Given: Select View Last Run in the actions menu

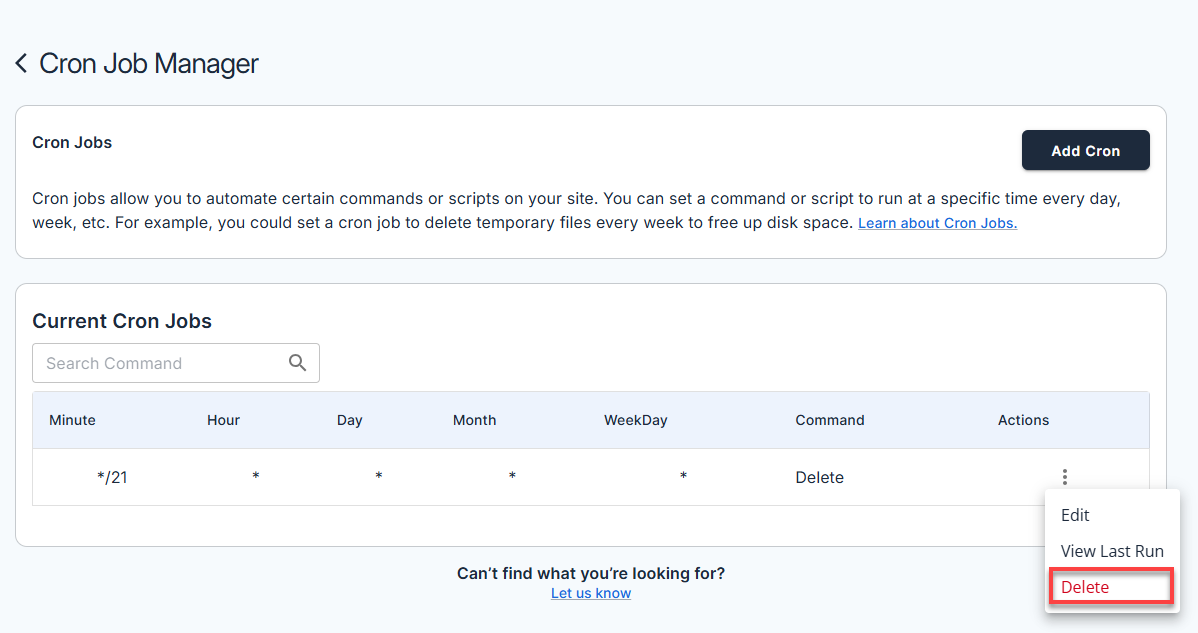Looking at the screenshot, I should tap(1111, 551).
